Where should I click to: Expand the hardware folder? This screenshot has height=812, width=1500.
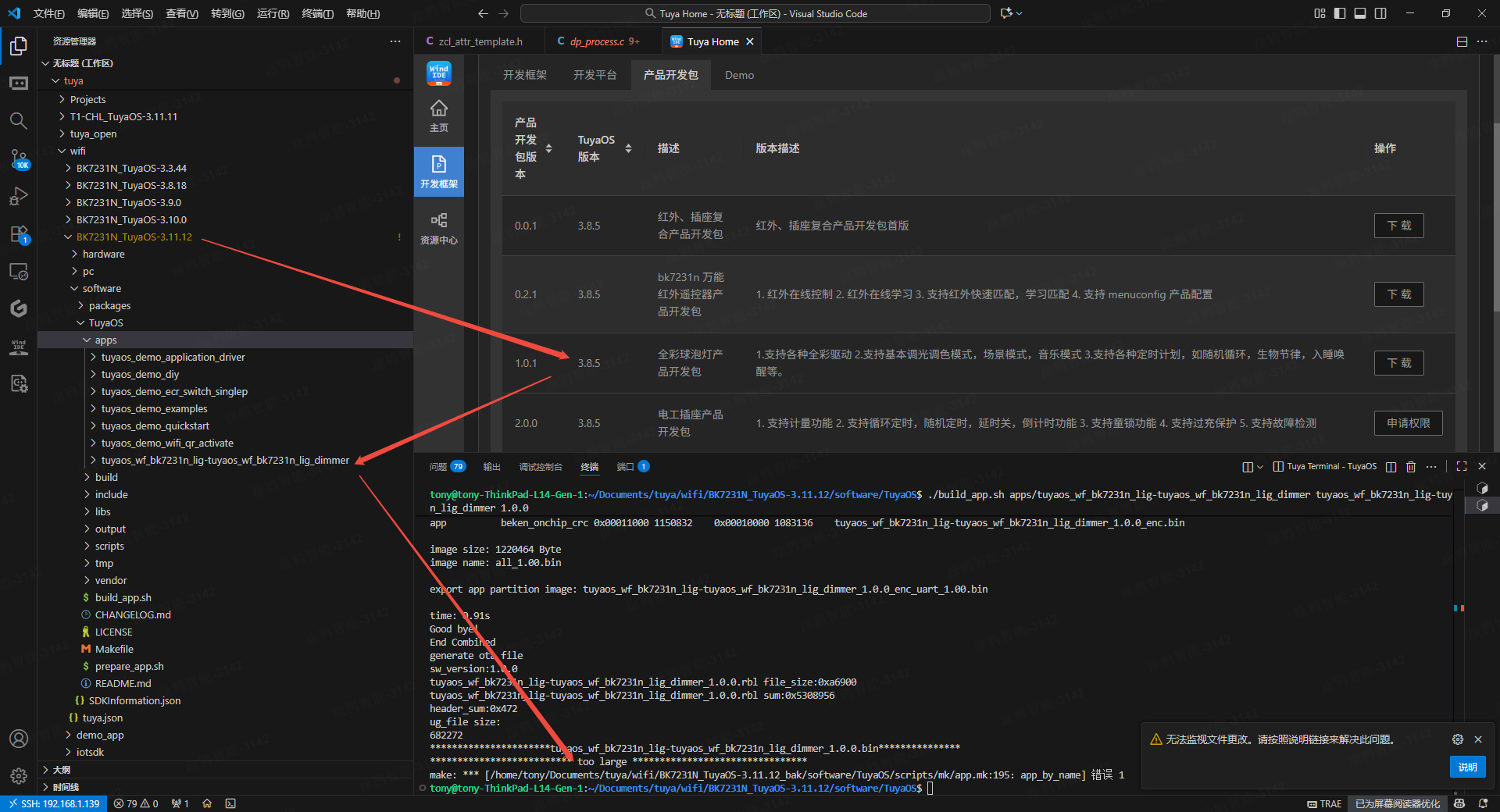[103, 254]
